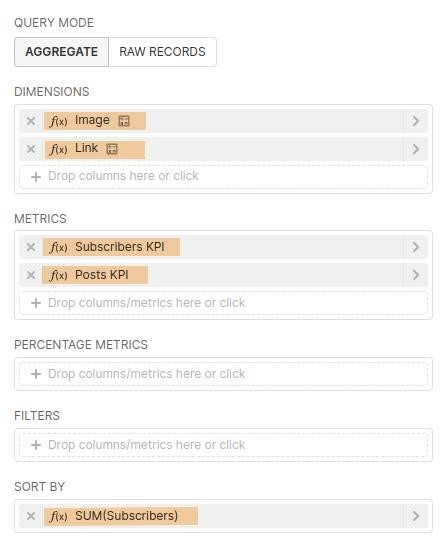Click the f(x) icon on Posts KPI
442x547 pixels.
click(x=58, y=275)
